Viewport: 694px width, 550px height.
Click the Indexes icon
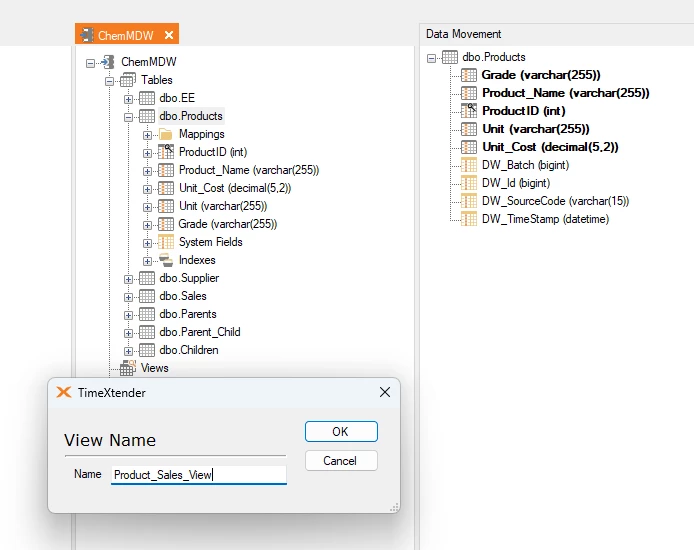tap(166, 260)
